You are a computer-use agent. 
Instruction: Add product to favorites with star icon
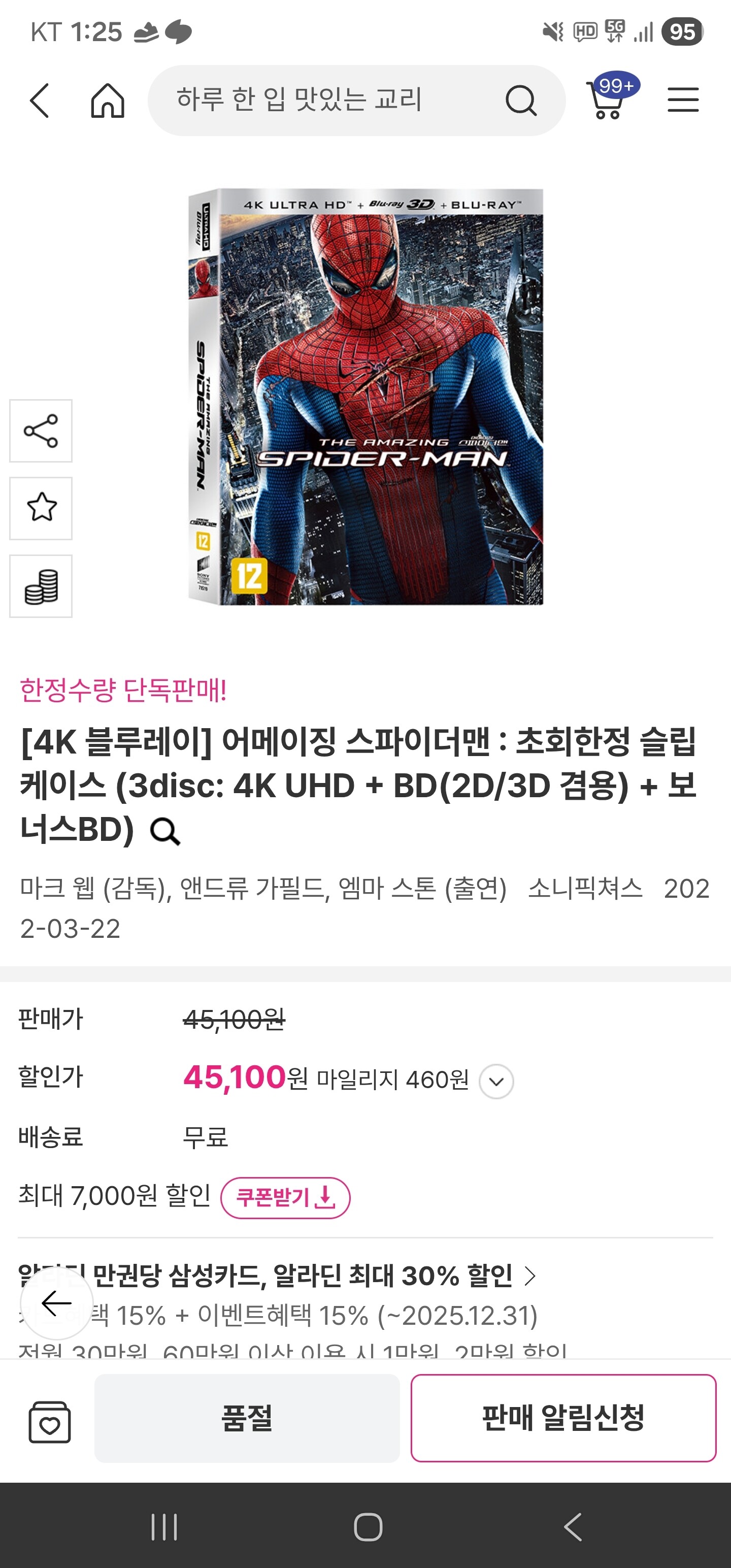pyautogui.click(x=41, y=508)
